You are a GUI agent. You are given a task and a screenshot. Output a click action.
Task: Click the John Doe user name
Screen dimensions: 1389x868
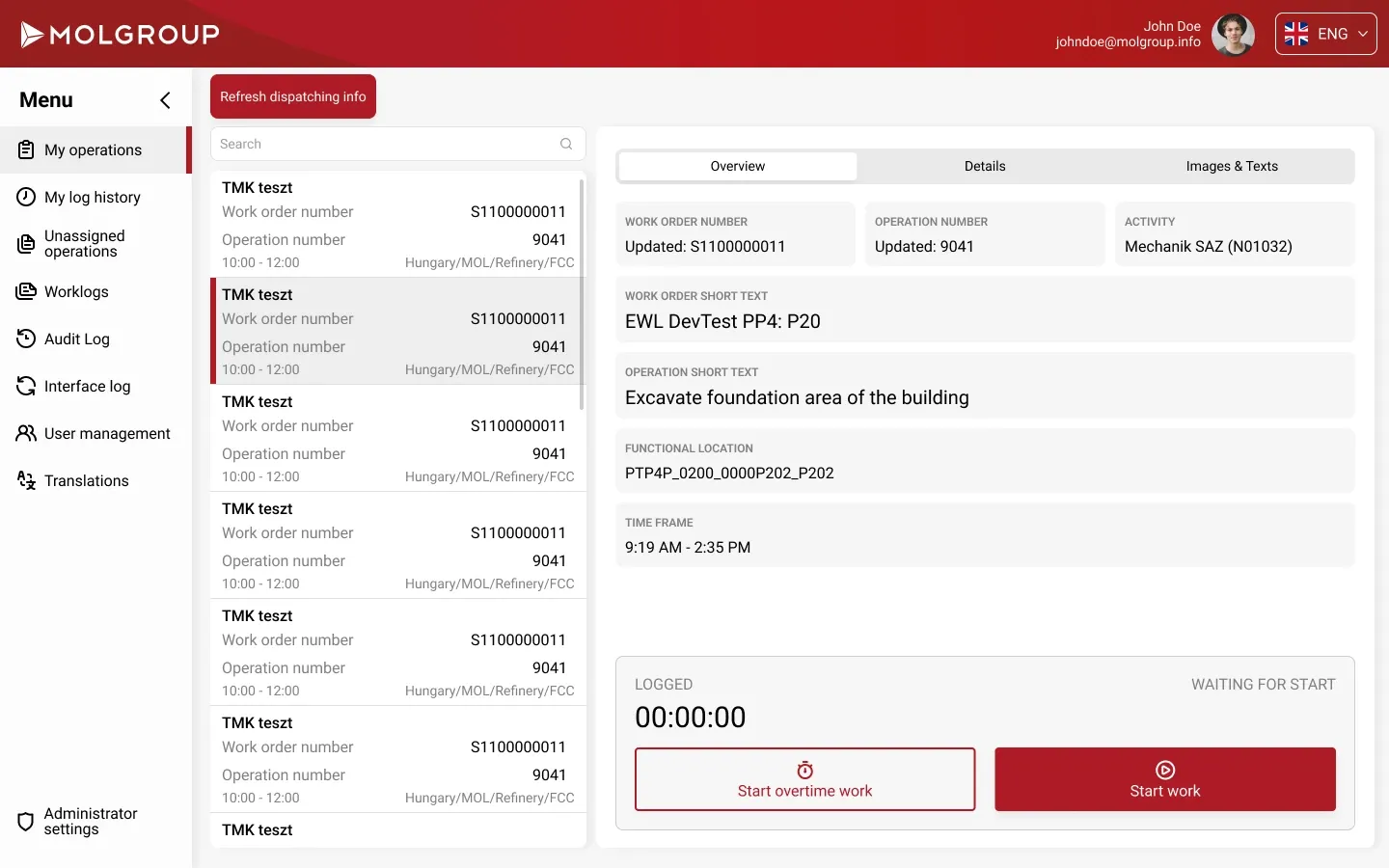1172,26
